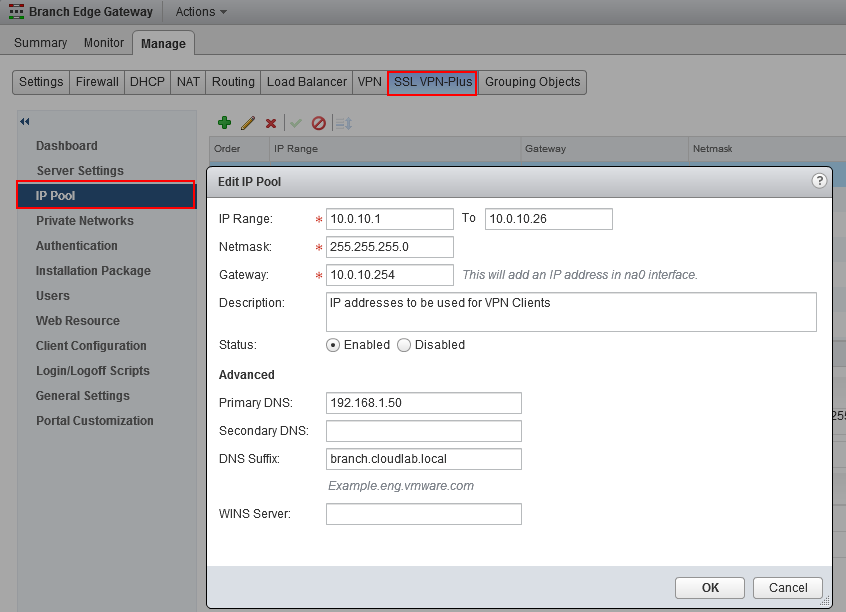Open the Load Balancer sub-tab
The height and width of the screenshot is (612, 846).
[306, 82]
